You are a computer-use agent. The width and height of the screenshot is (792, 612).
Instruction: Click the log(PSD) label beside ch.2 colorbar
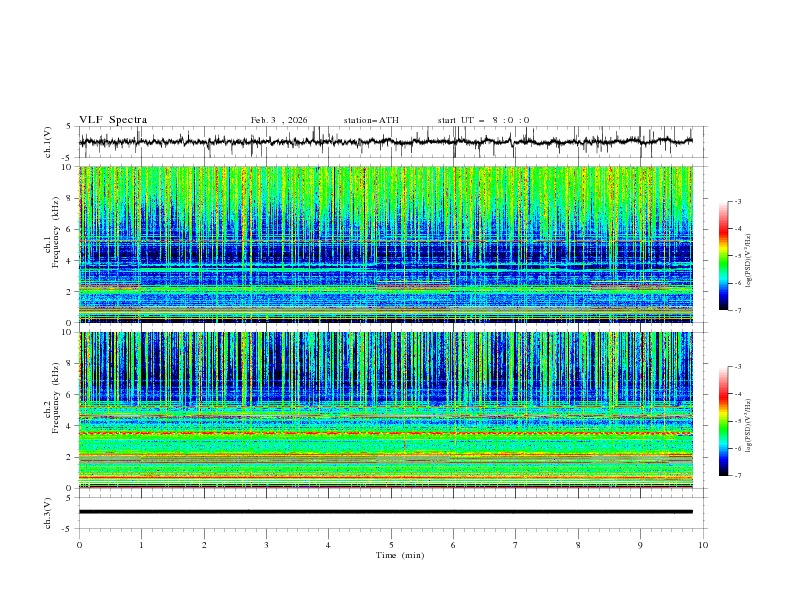click(748, 426)
